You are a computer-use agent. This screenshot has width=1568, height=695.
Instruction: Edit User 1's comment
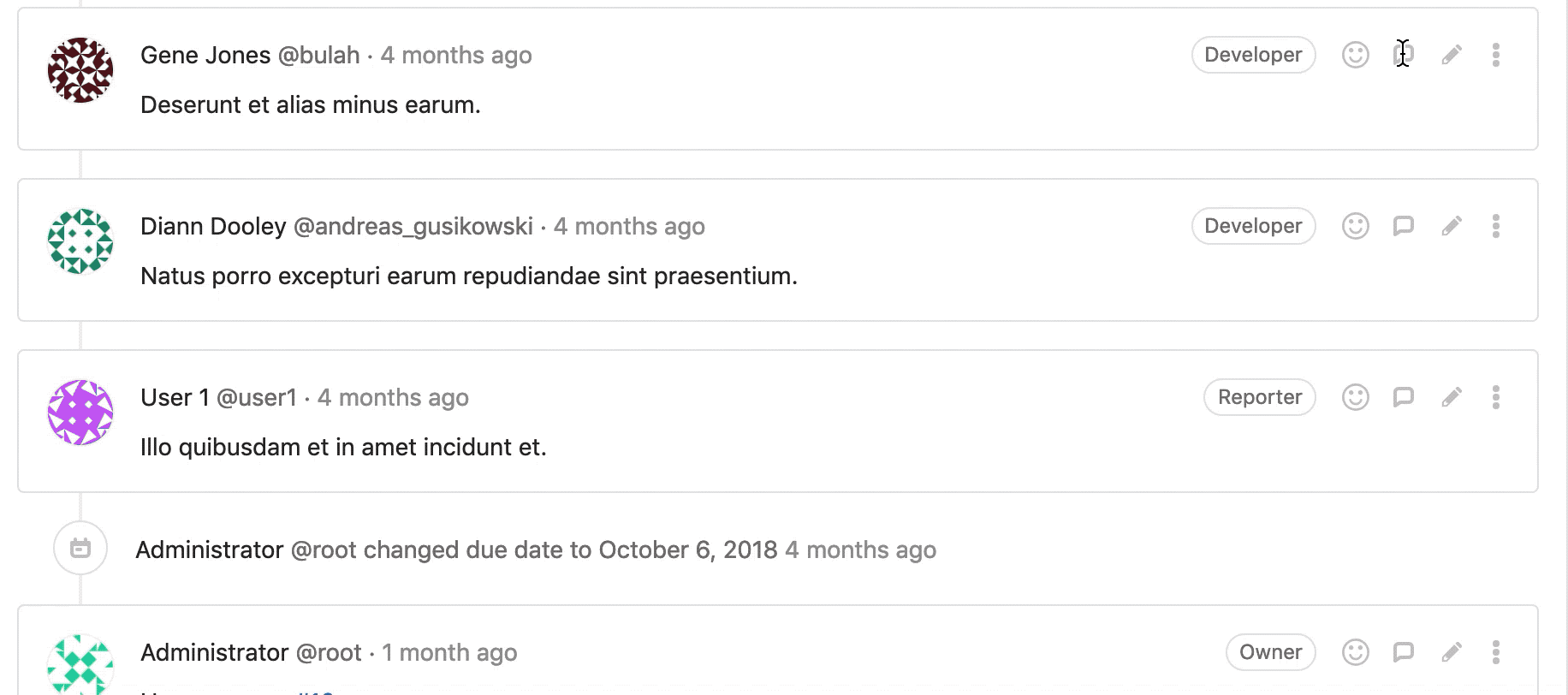tap(1451, 396)
